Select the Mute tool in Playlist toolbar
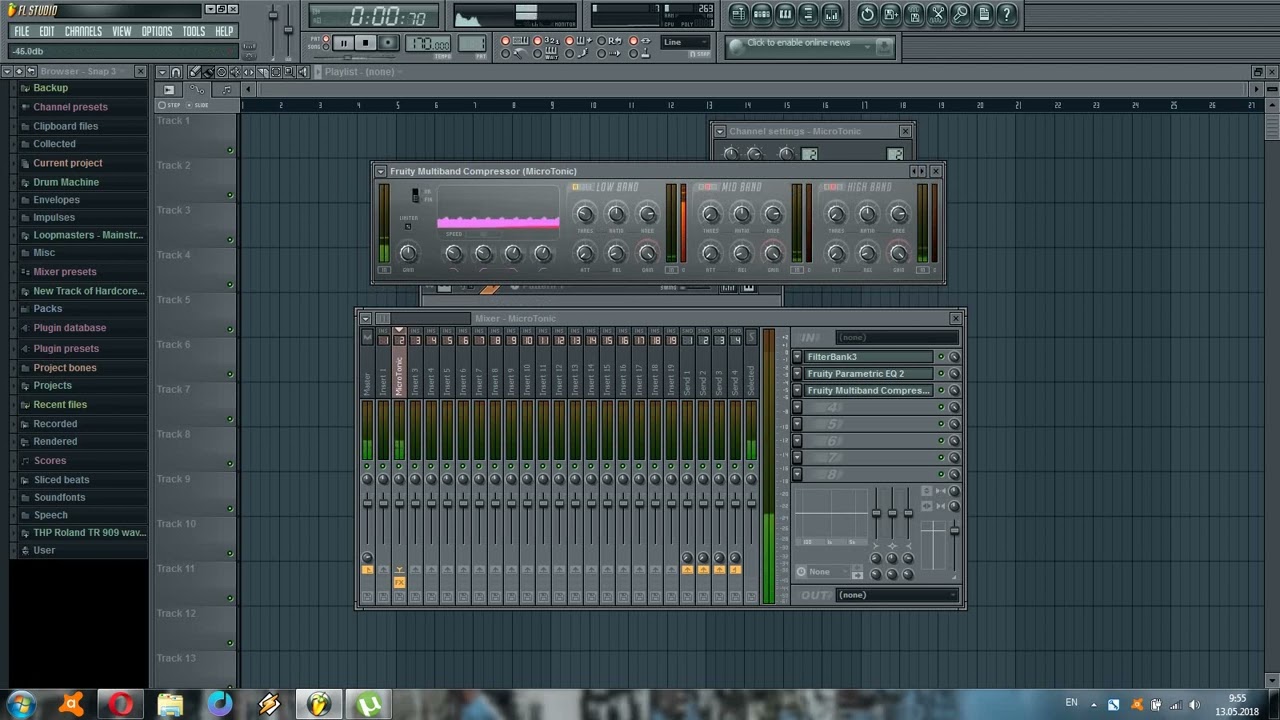Viewport: 1280px width, 720px height. 235,72
